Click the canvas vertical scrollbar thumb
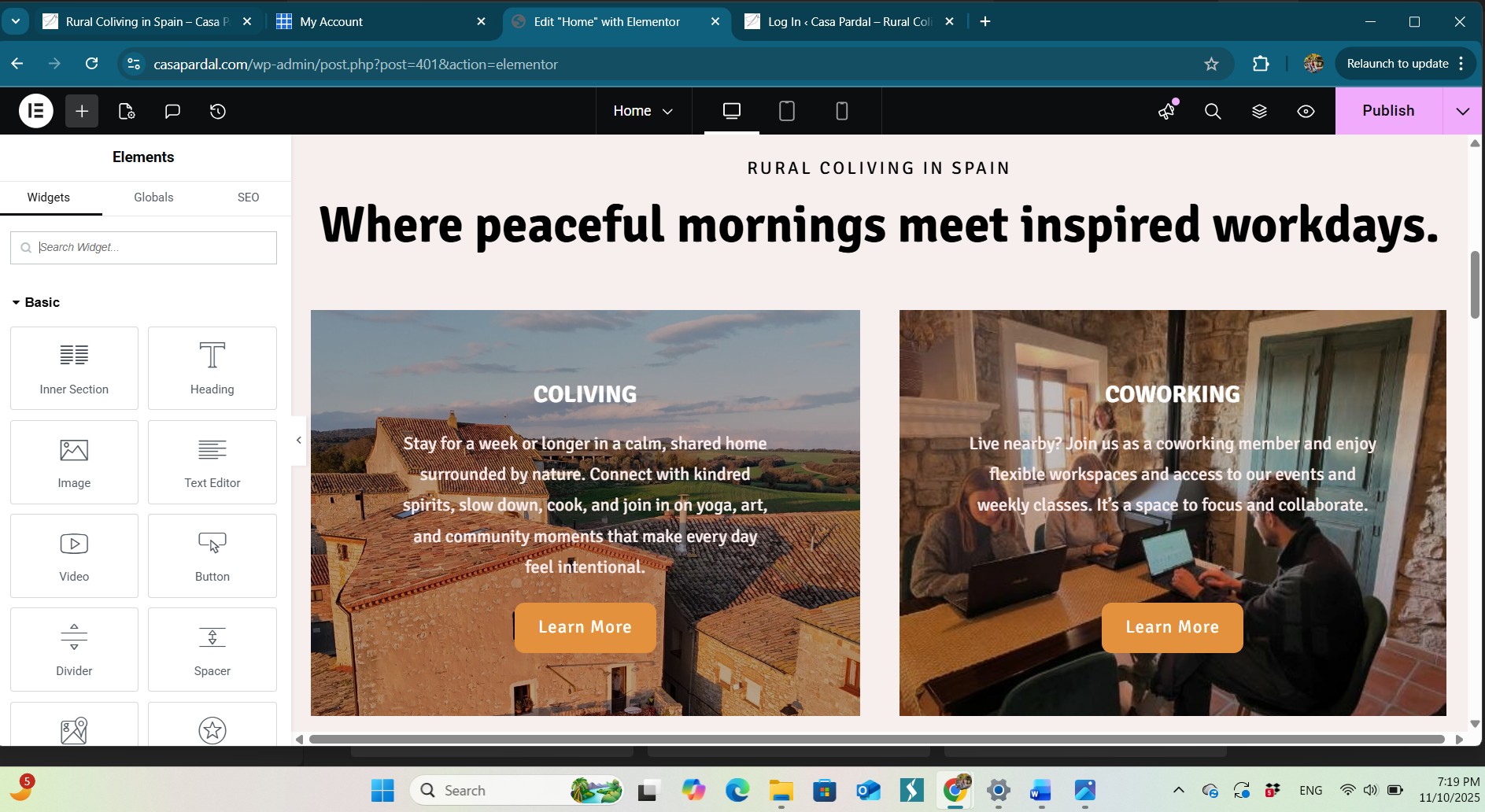 pos(1475,284)
